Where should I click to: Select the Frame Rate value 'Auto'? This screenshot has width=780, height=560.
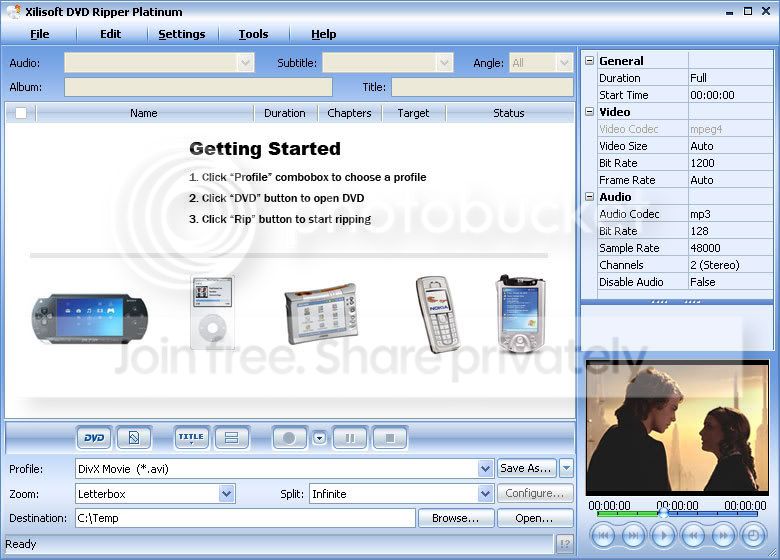[730, 180]
